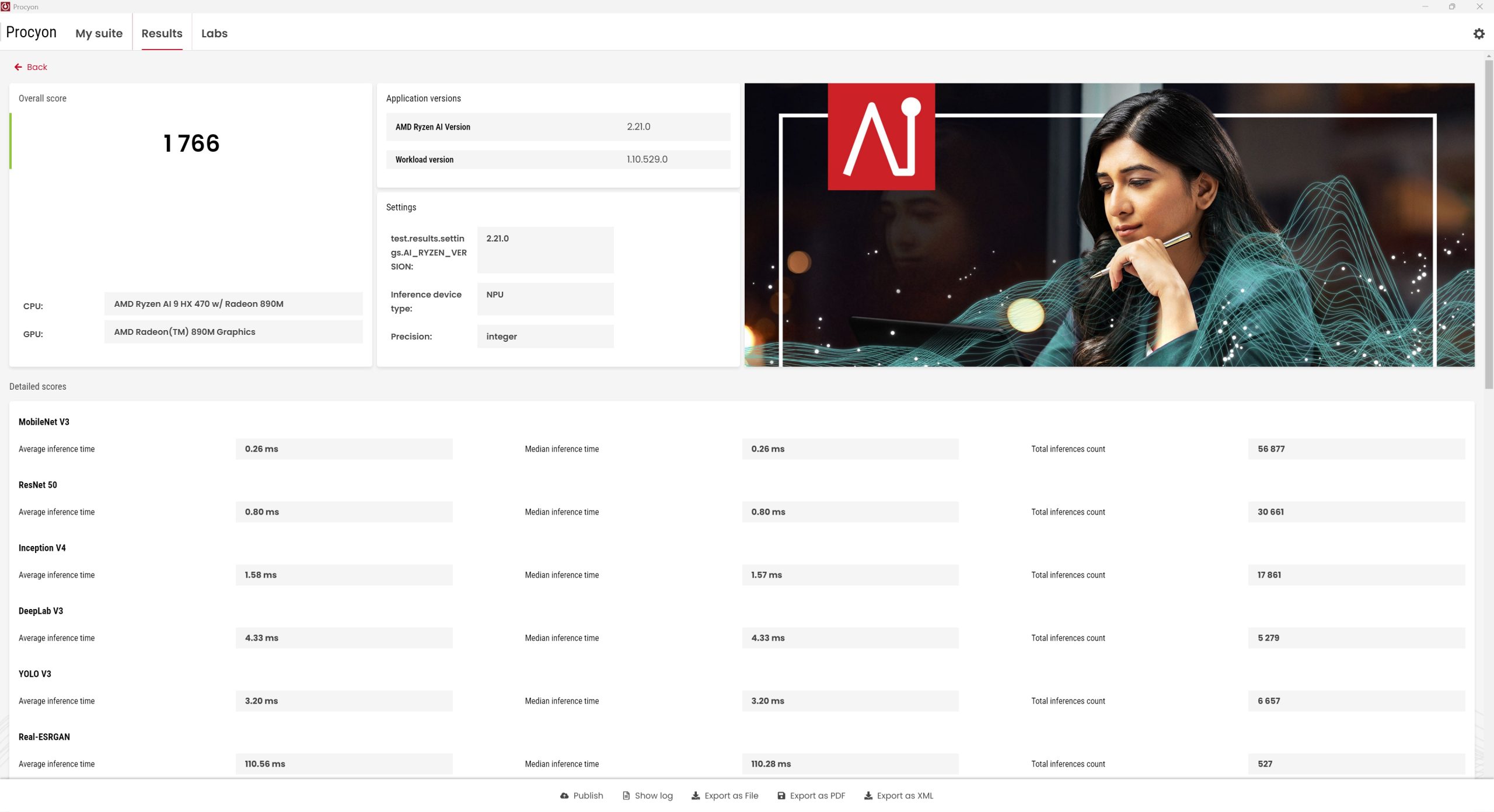Image resolution: width=1494 pixels, height=812 pixels.
Task: Click Precision value integer
Action: click(x=545, y=337)
